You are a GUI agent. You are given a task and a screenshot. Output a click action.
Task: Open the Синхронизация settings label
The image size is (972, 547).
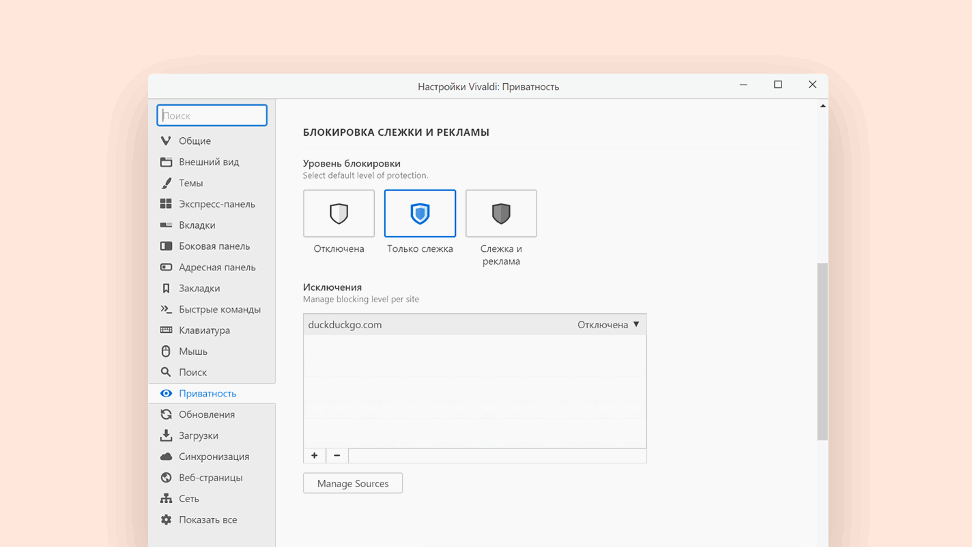pyautogui.click(x=214, y=456)
